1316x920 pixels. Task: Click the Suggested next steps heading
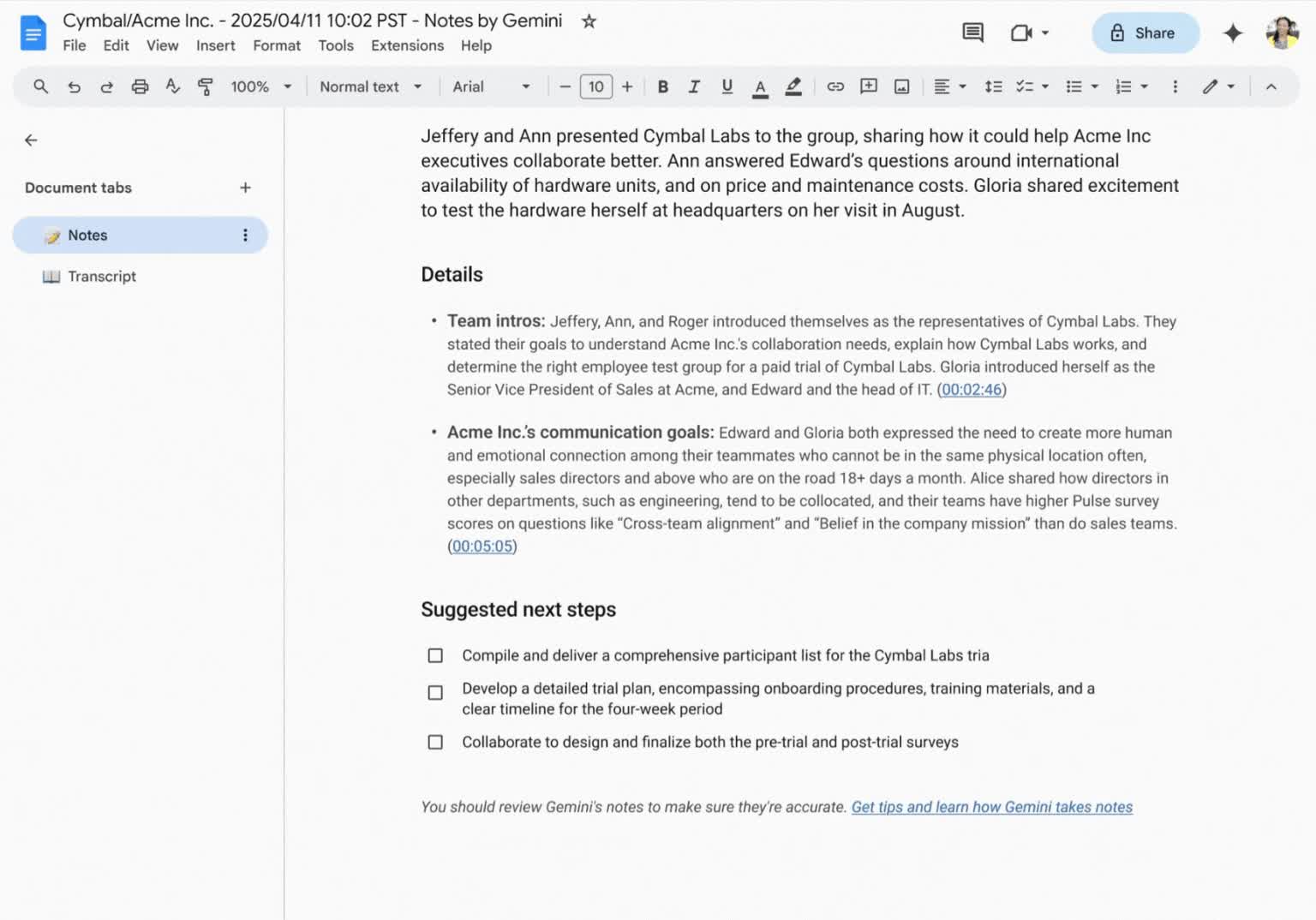point(518,610)
